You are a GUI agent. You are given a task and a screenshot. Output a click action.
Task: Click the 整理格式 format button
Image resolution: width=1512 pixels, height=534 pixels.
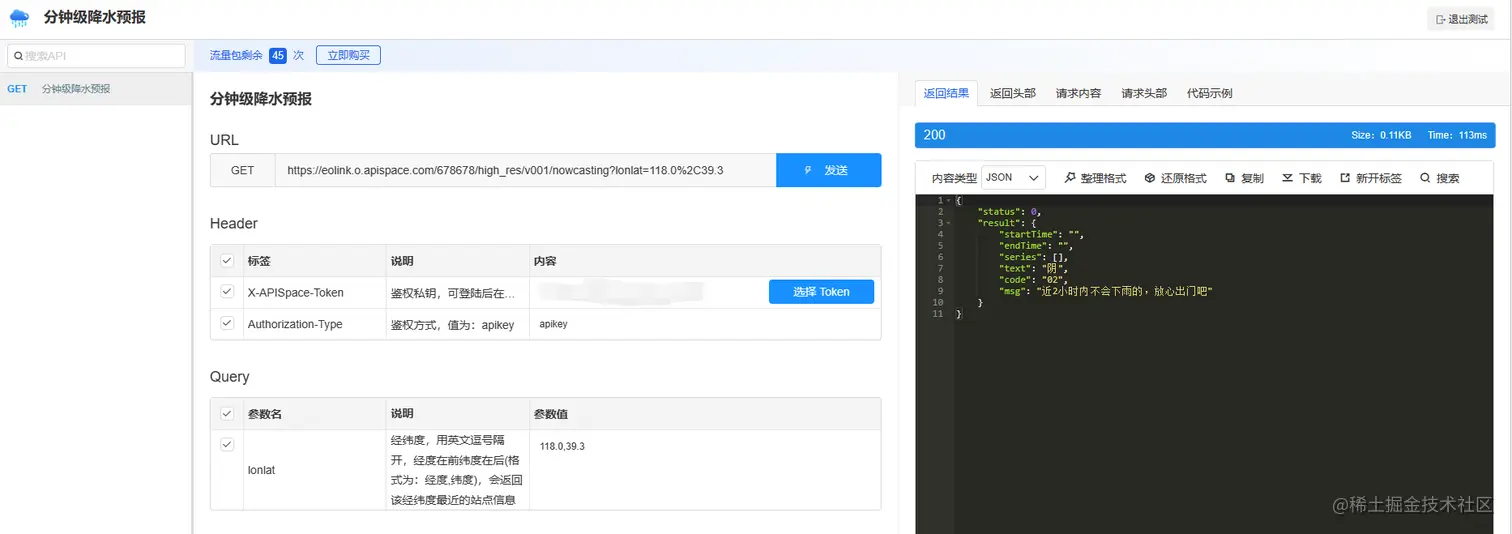pos(1095,178)
